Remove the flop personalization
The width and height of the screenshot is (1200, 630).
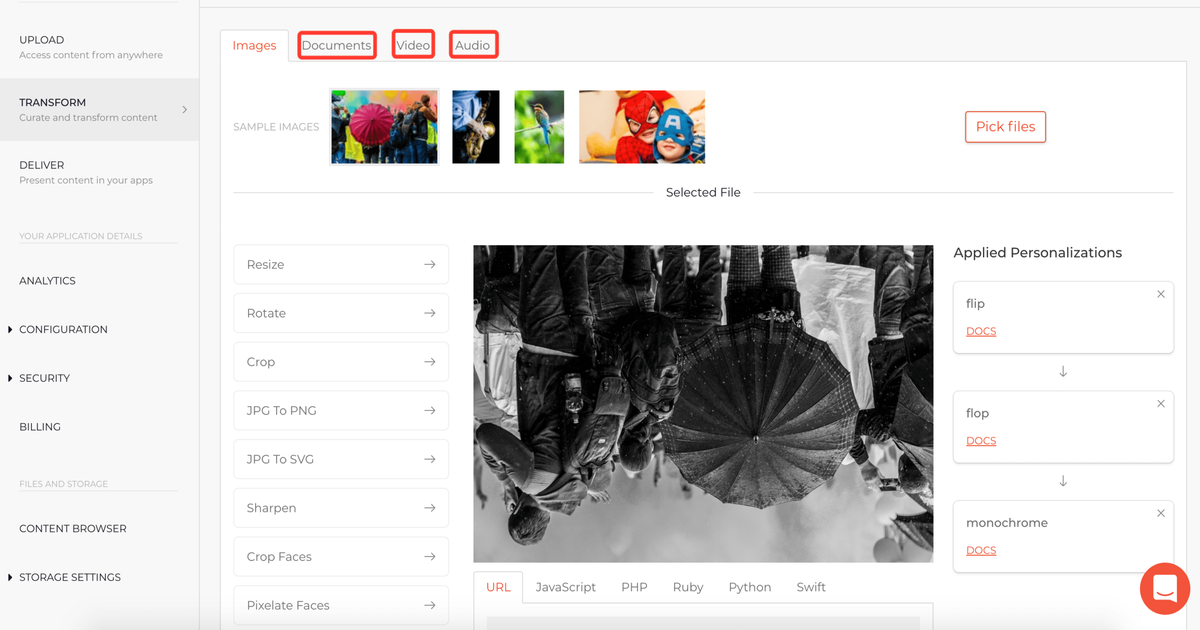tap(1160, 403)
